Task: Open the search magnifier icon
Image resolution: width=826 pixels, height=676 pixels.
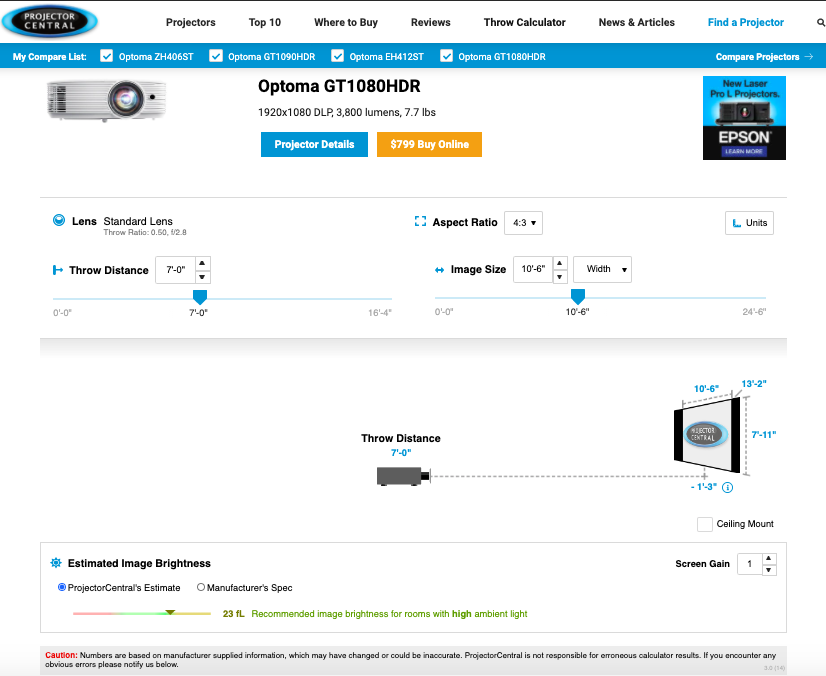Action: 820,23
